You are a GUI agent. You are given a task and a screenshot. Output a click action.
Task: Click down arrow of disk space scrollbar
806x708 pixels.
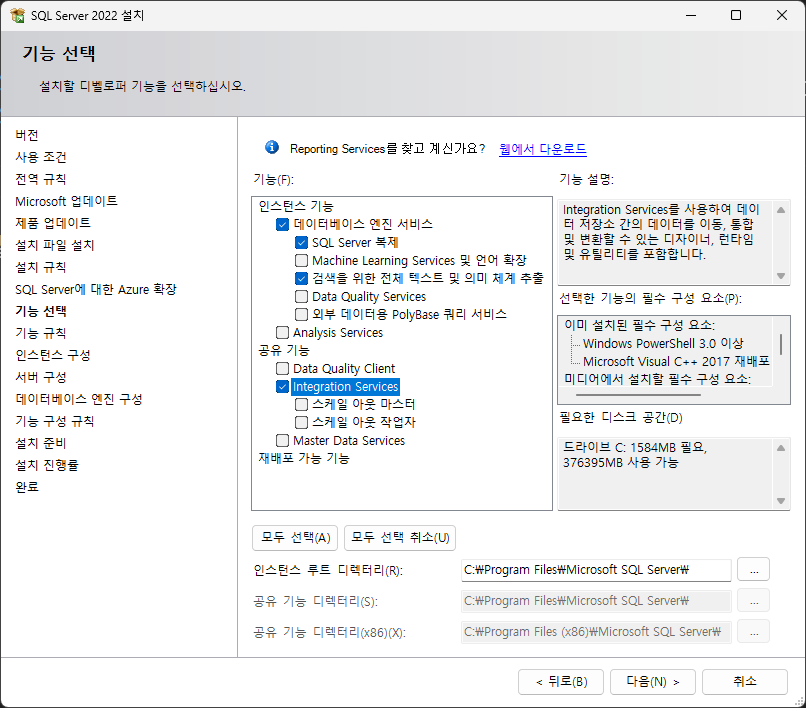click(781, 501)
